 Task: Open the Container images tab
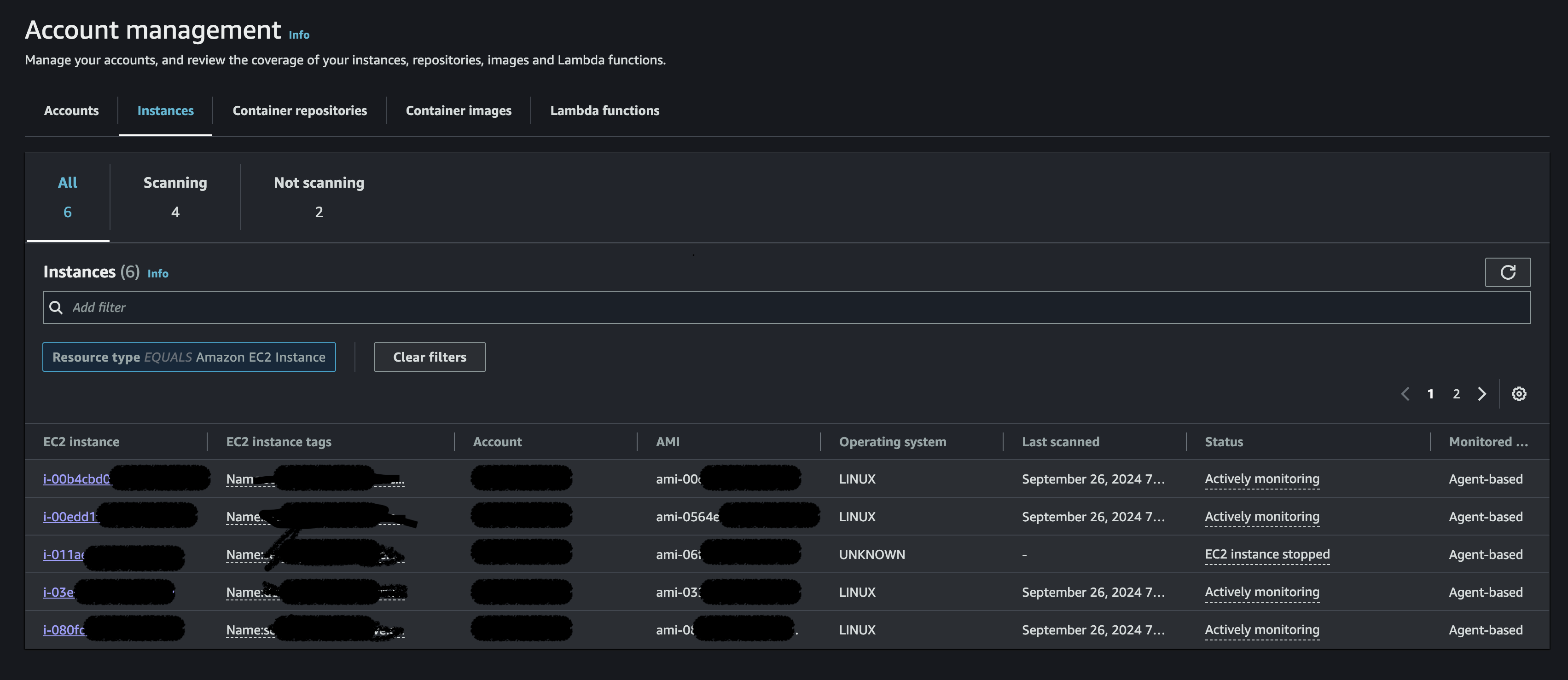(x=459, y=110)
